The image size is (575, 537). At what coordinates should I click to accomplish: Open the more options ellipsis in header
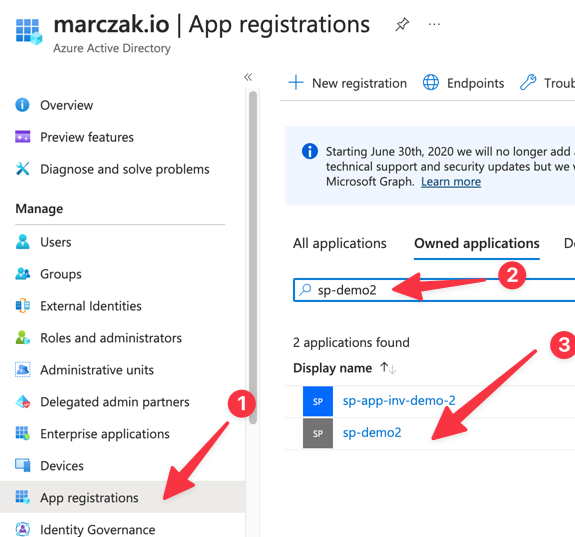pyautogui.click(x=434, y=25)
